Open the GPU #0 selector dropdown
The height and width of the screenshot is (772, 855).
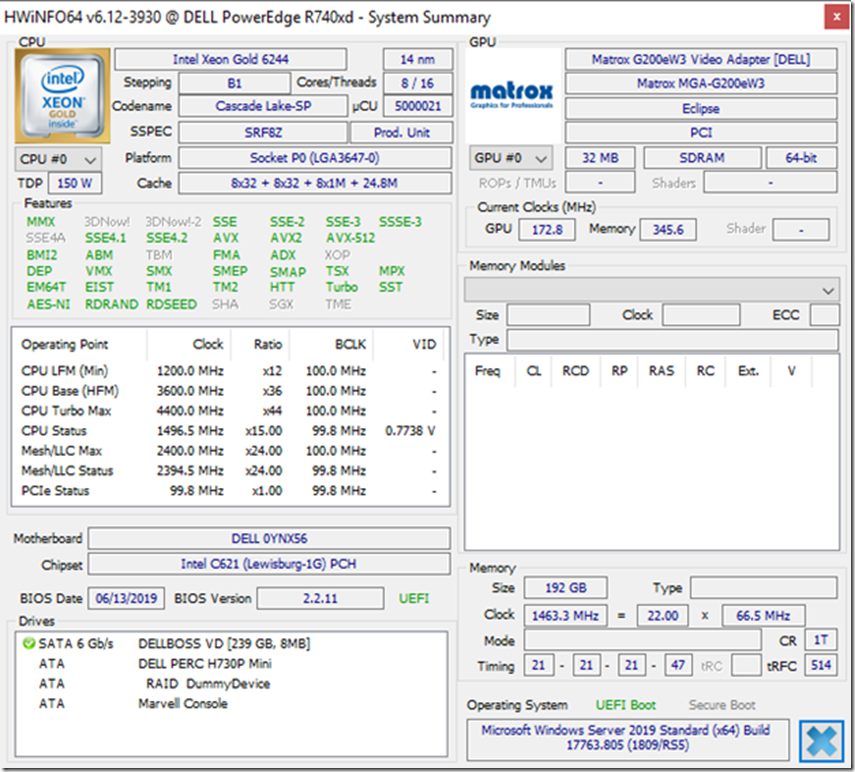(510, 158)
